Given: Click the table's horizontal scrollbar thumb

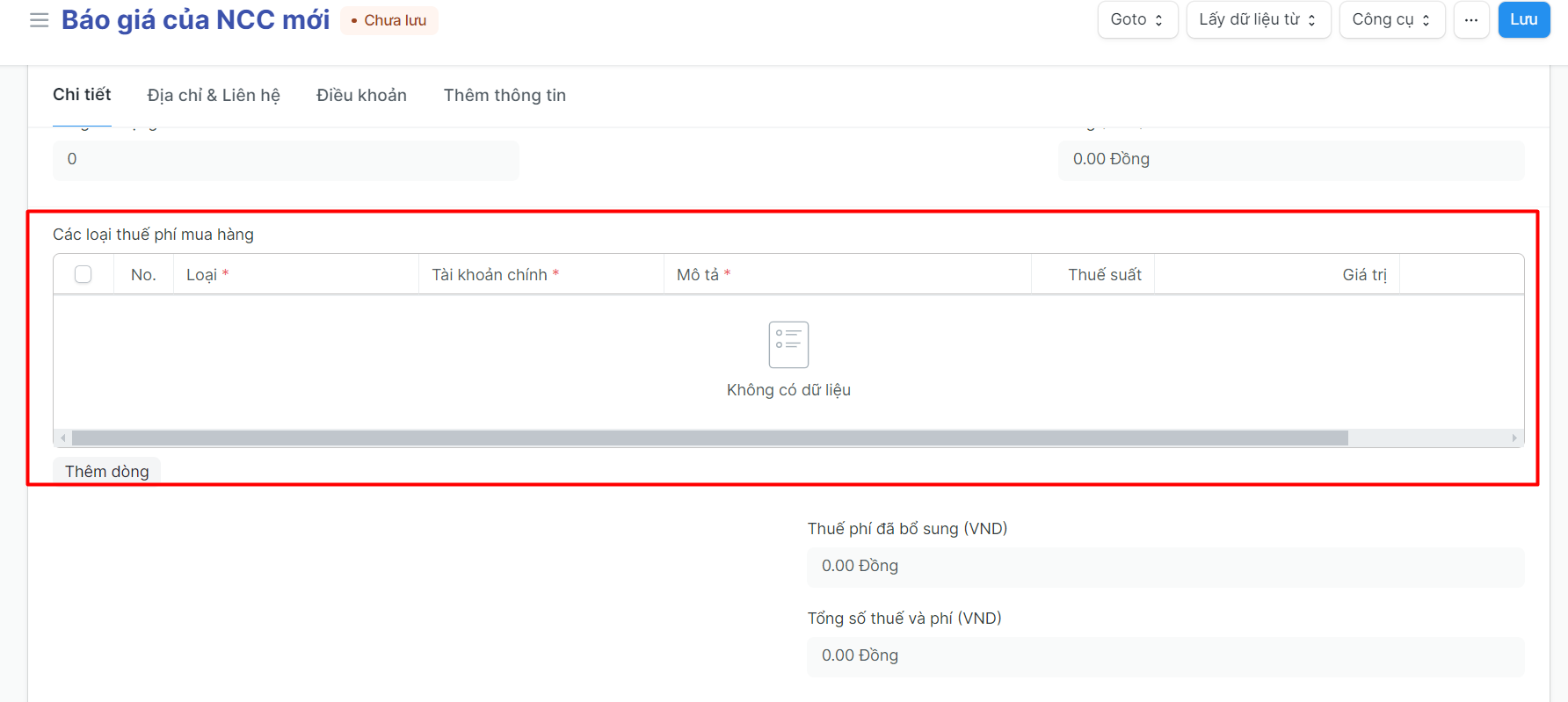Looking at the screenshot, I should [709, 438].
